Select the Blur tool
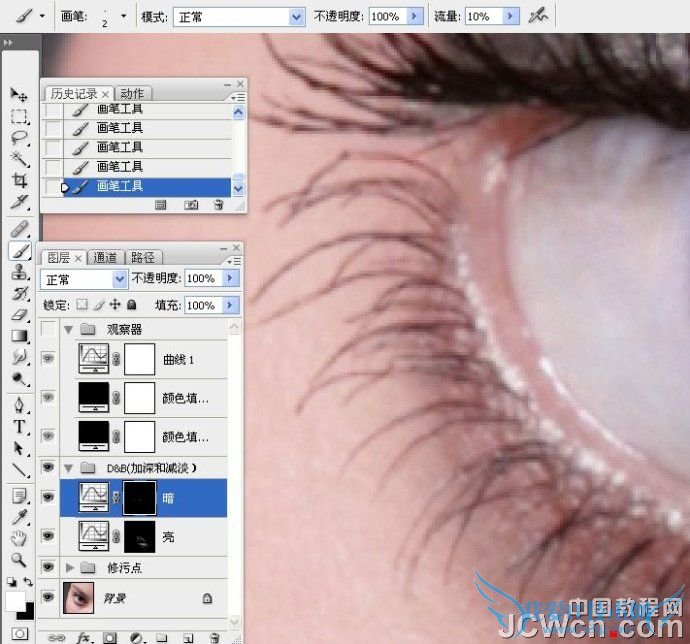 18,357
